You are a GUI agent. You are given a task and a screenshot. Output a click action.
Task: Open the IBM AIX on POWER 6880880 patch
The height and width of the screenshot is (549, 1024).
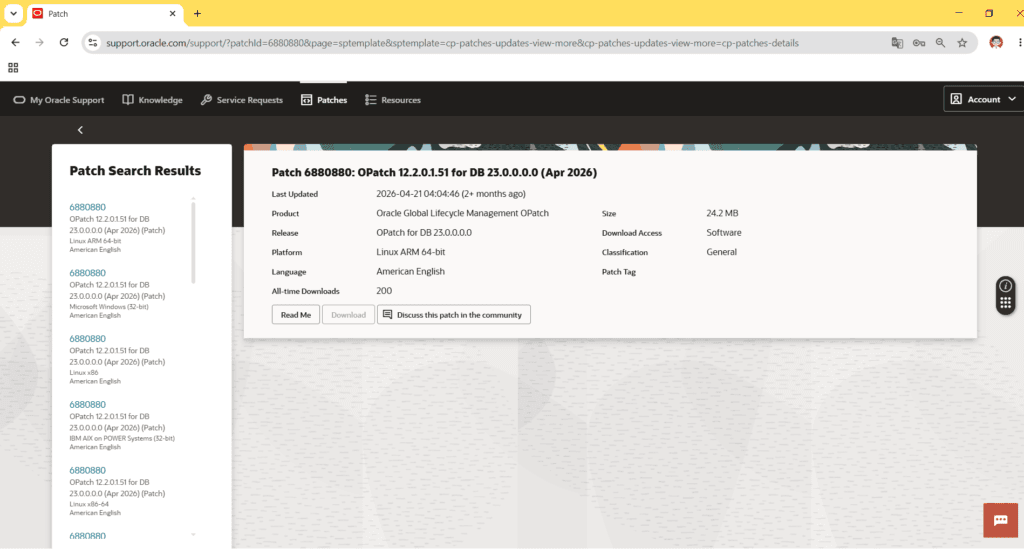(88, 405)
